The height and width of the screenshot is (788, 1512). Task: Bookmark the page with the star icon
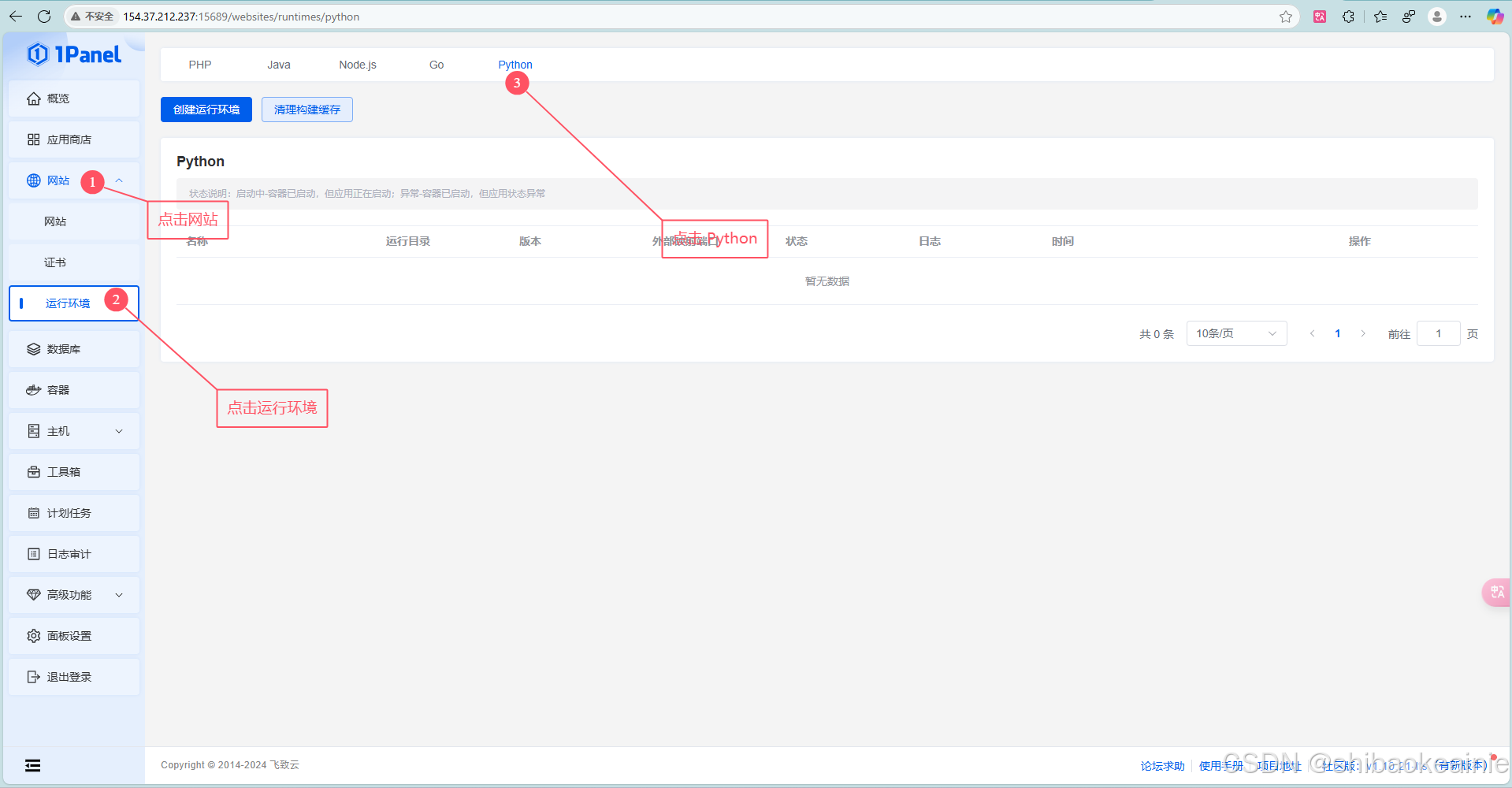pos(1286,17)
